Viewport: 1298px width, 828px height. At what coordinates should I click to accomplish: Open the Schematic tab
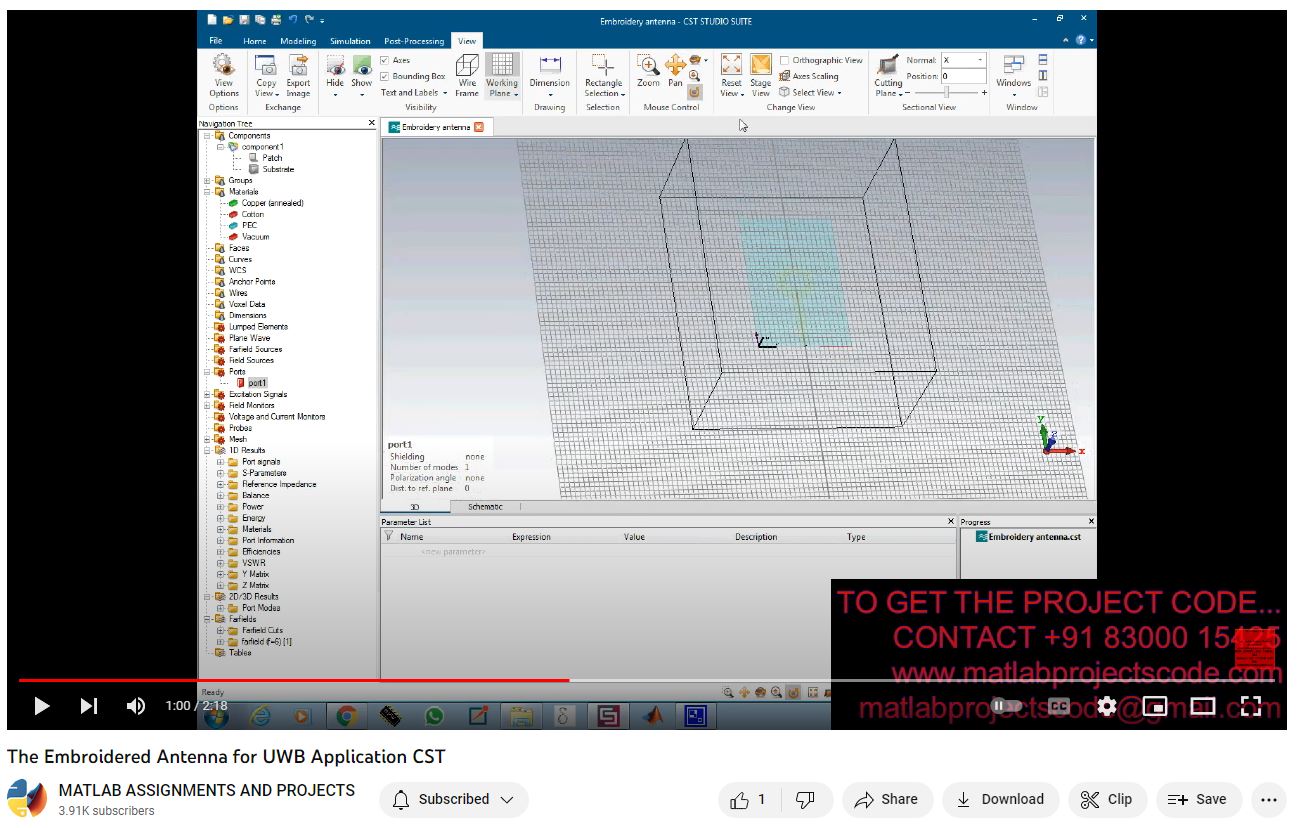coord(485,507)
